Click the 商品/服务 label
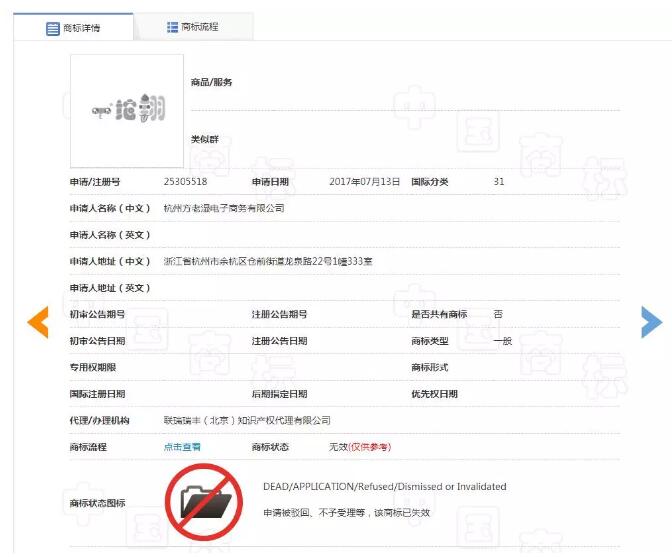The height and width of the screenshot is (557, 672). coord(211,82)
